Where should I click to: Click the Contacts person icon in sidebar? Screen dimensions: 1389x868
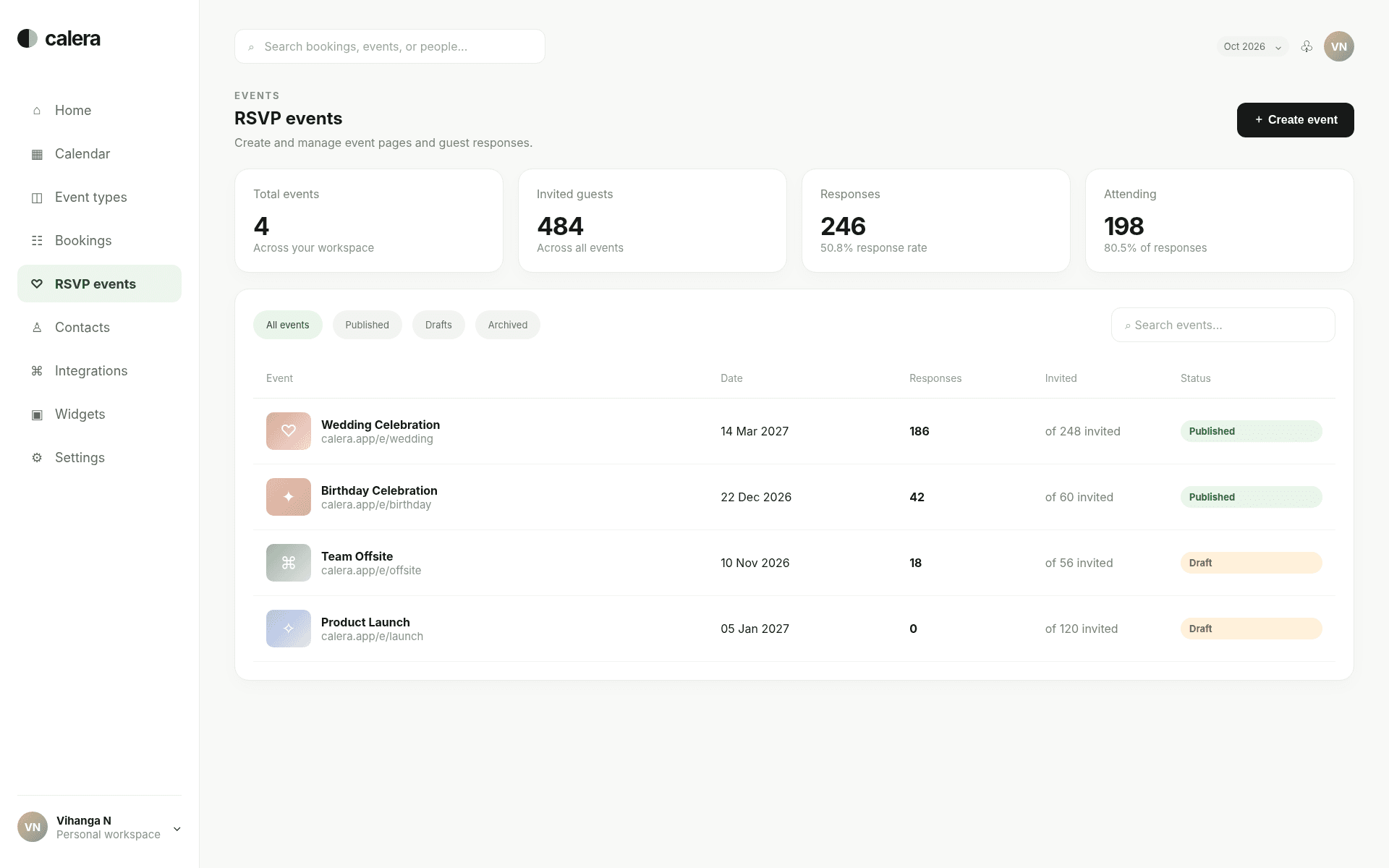37,328
